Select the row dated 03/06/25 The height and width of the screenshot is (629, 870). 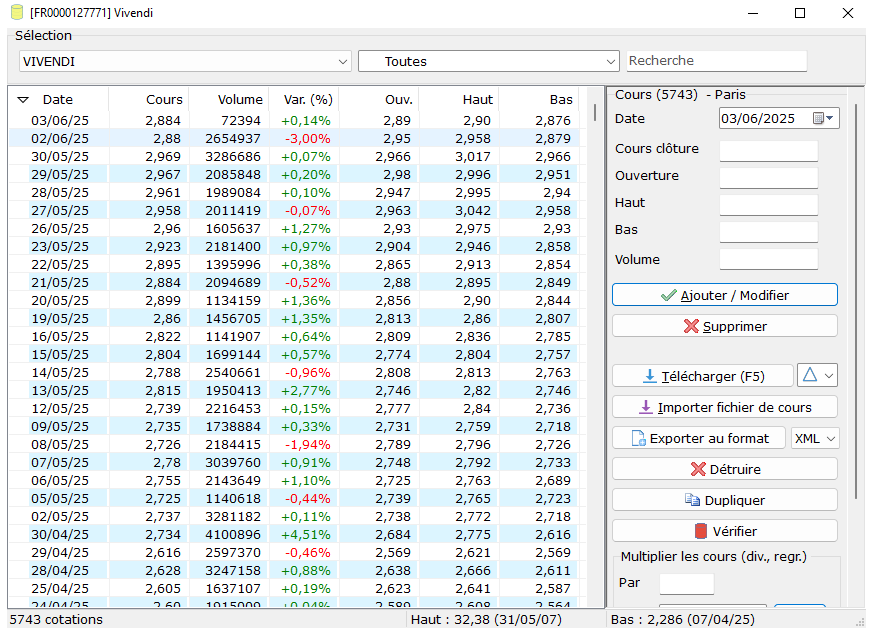click(x=294, y=120)
